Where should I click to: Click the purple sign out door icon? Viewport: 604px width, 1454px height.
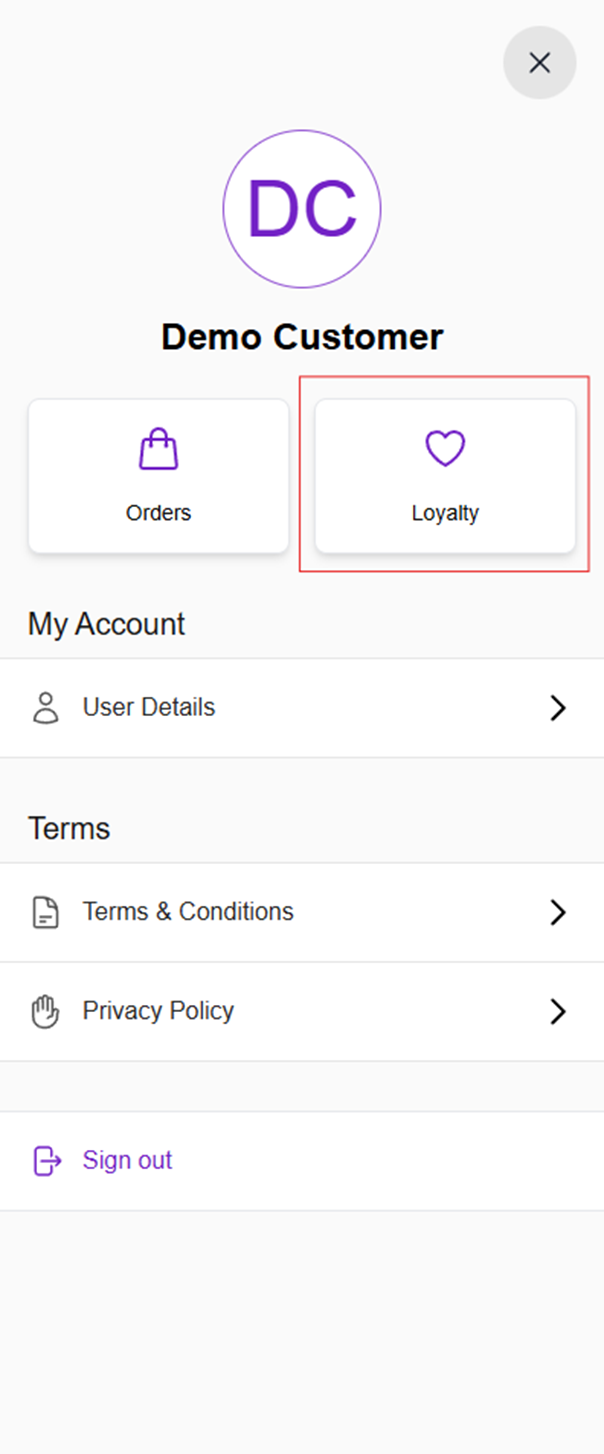[x=47, y=1160]
